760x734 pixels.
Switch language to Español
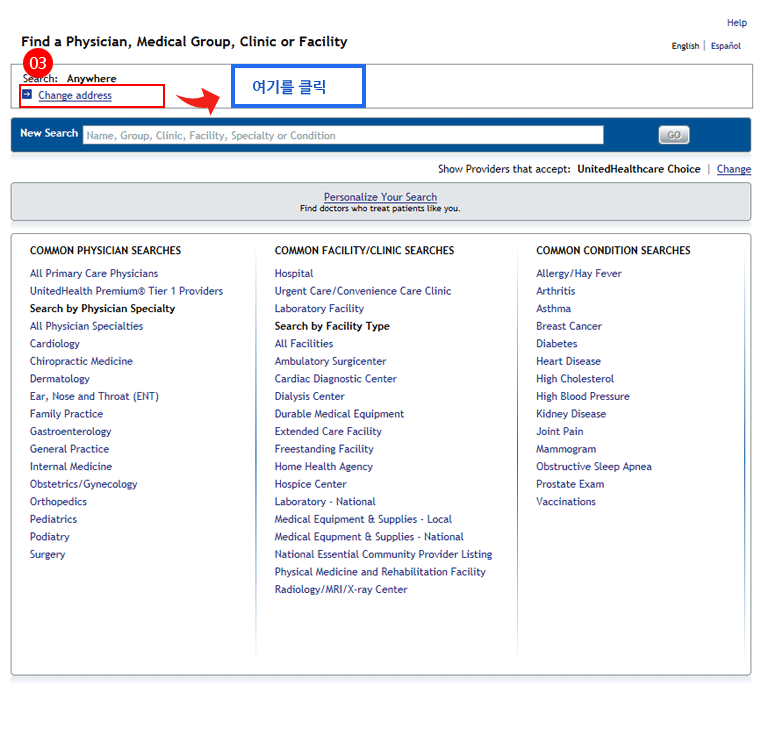tap(726, 46)
